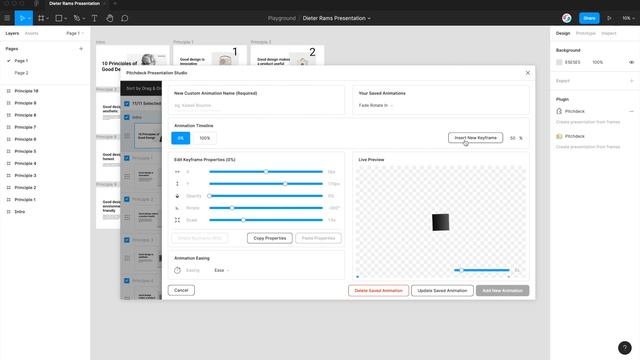The height and width of the screenshot is (360, 640).
Task: Click Principle 10 layer frame icon
Action: (9, 91)
